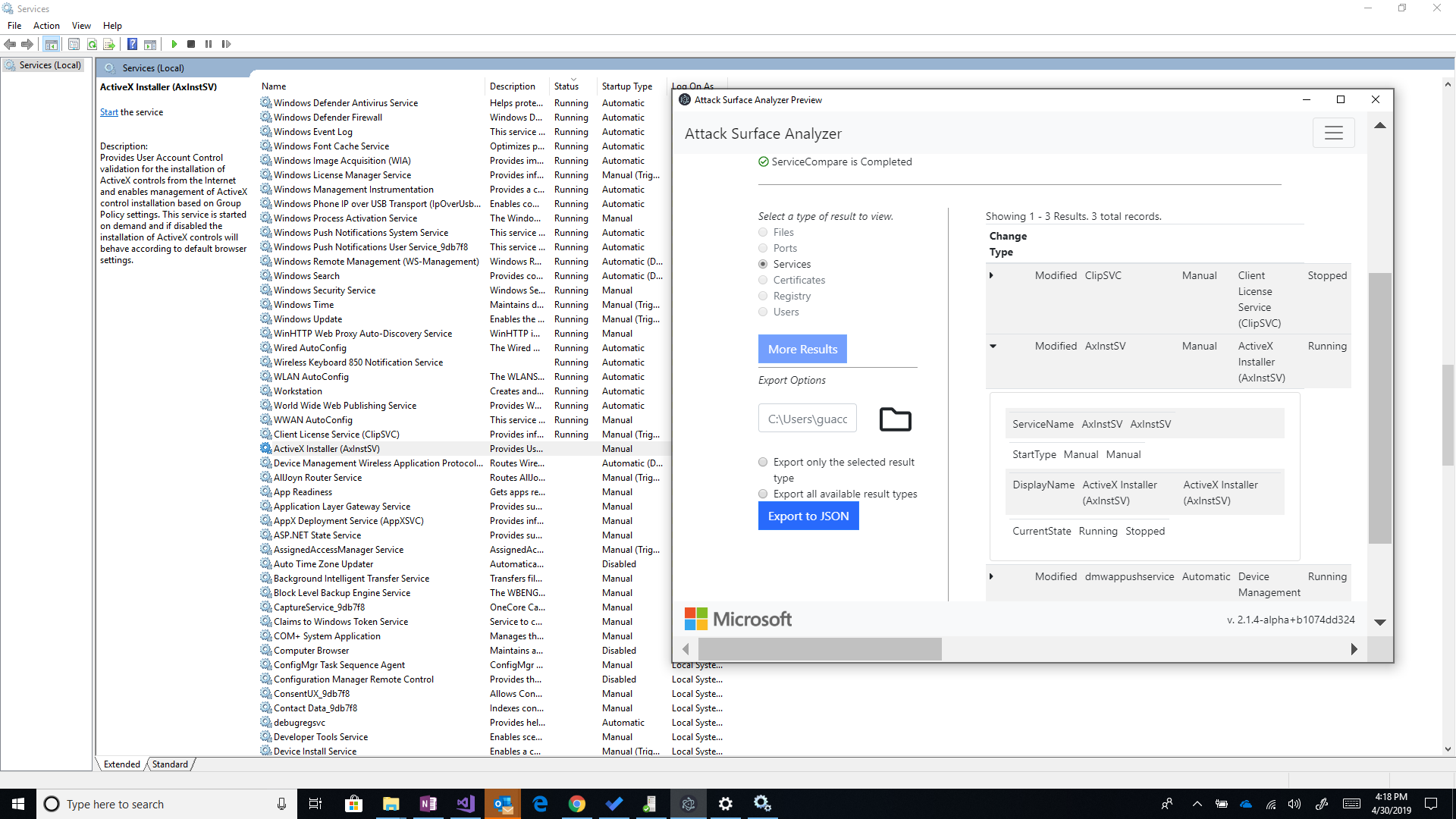1456x819 pixels.
Task: Open the Action menu
Action: pyautogui.click(x=46, y=25)
